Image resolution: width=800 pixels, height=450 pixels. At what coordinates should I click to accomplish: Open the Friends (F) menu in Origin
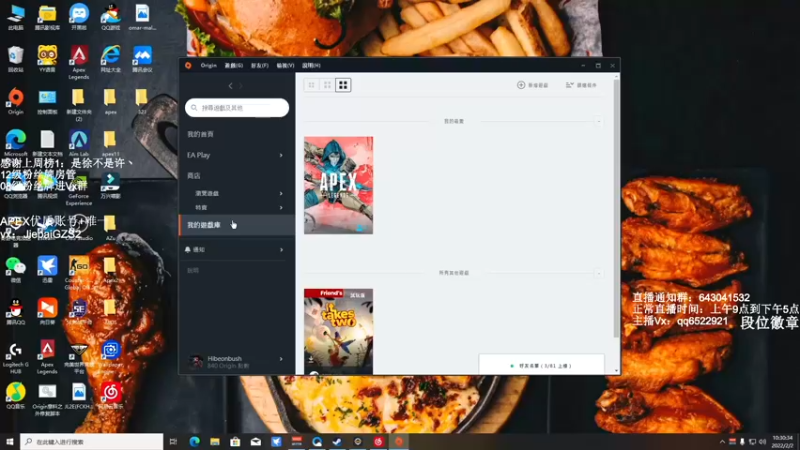coord(259,65)
